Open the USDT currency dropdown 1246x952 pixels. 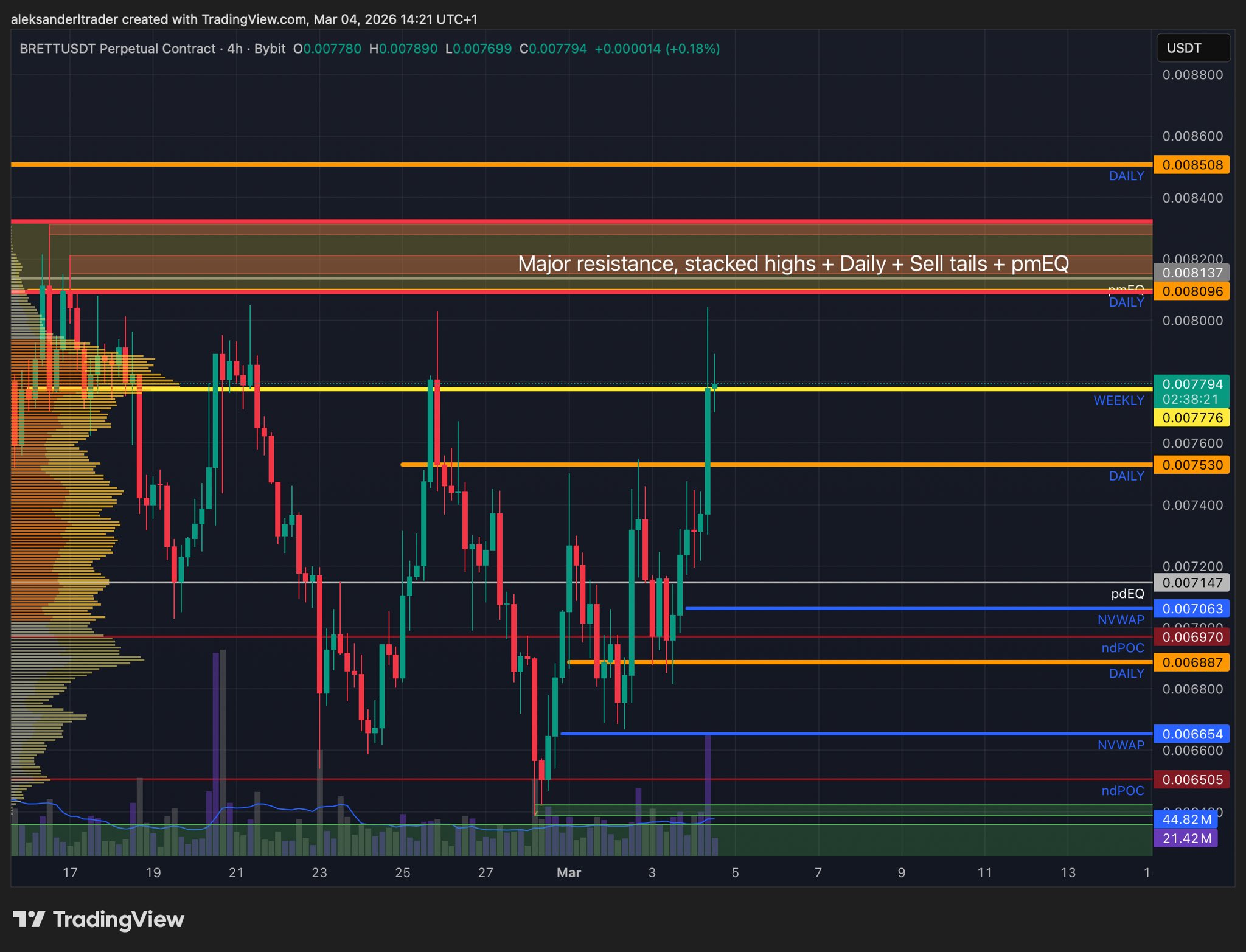tap(1192, 48)
